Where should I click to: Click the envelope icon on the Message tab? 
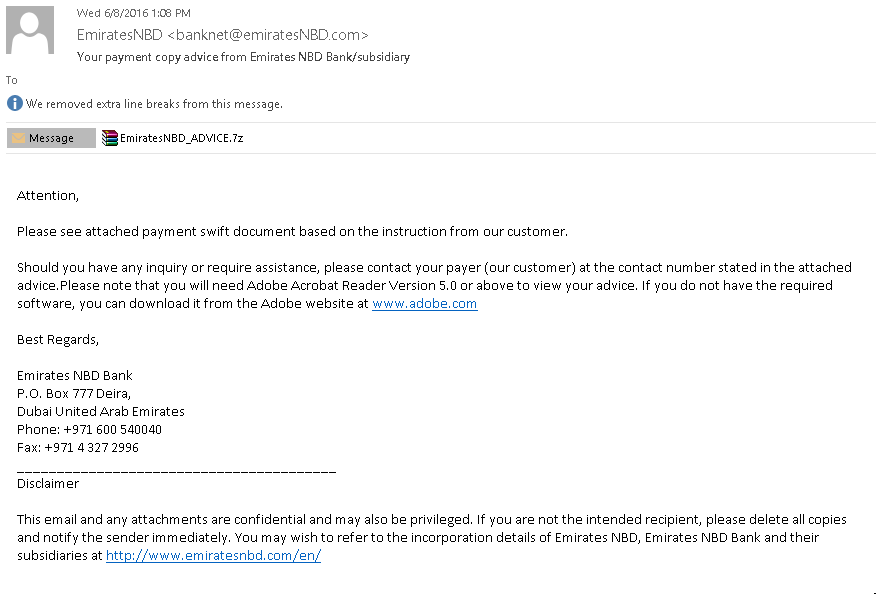tap(18, 138)
